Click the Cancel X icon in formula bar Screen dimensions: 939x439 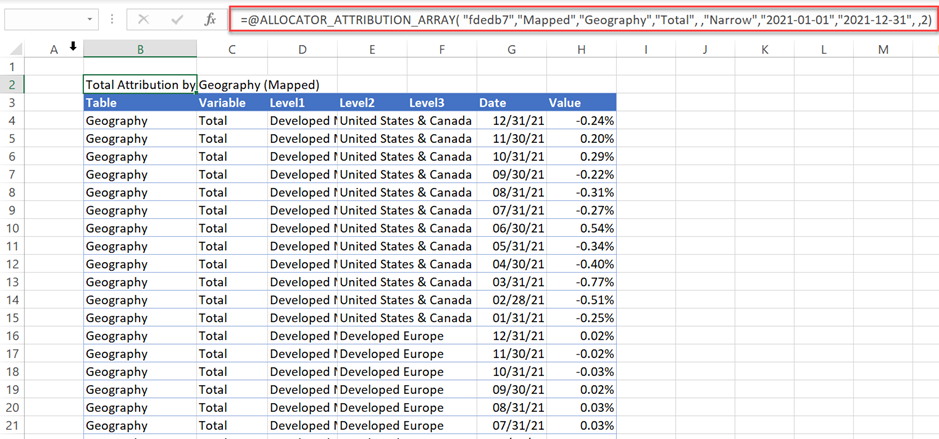click(x=143, y=19)
